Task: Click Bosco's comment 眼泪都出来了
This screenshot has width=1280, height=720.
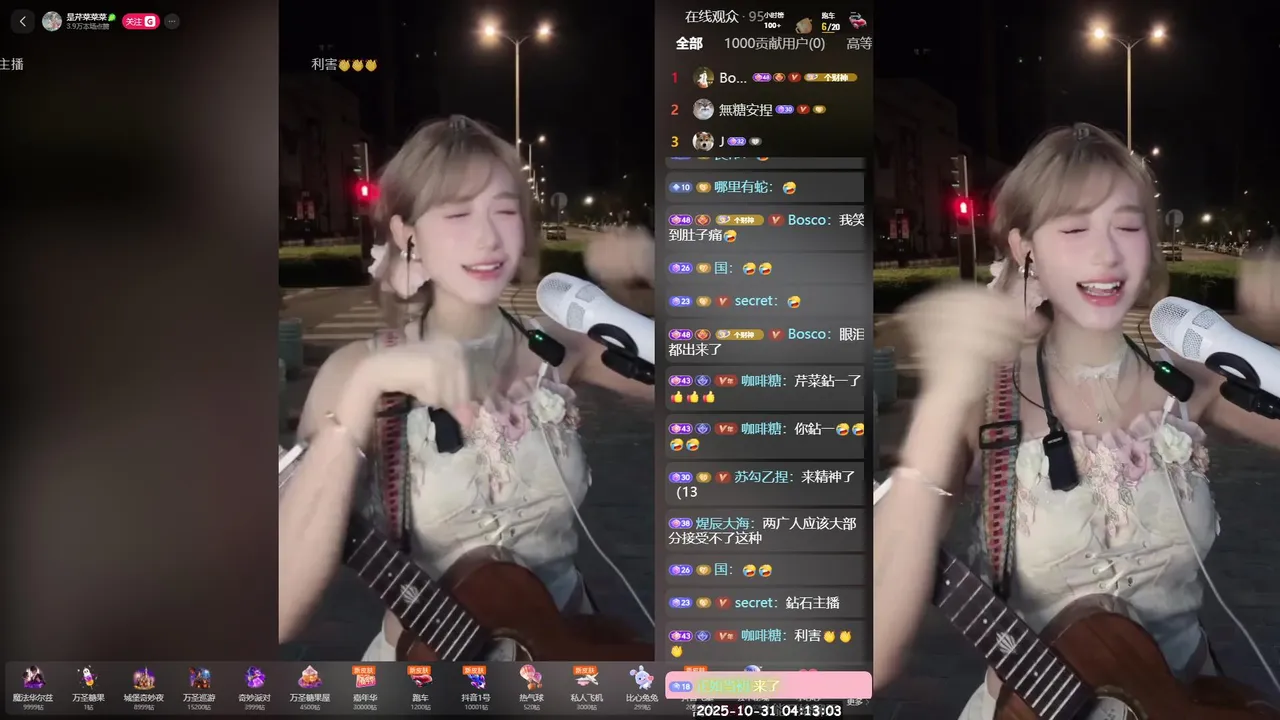Action: coord(767,342)
